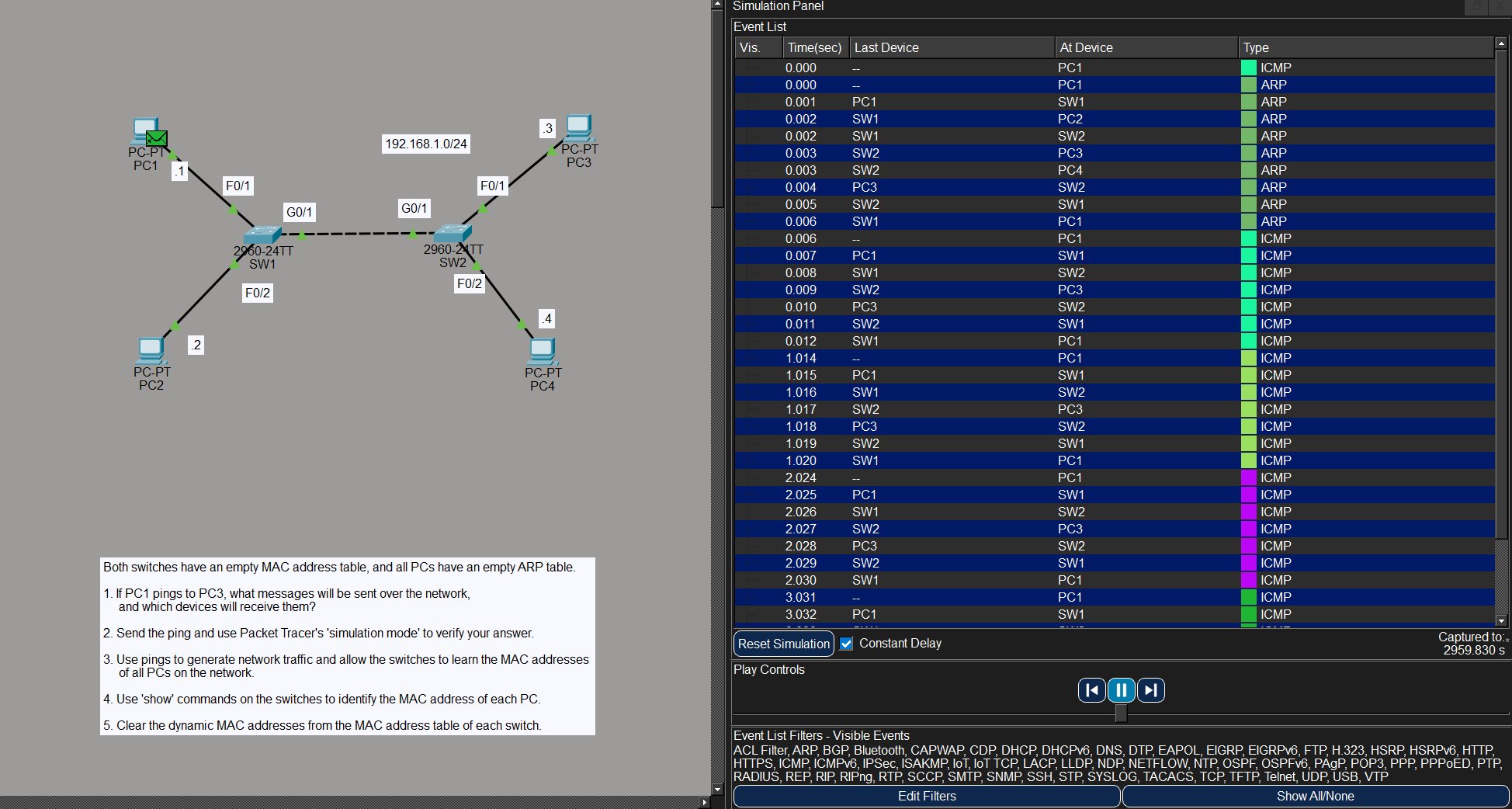This screenshot has height=809, width=1512.
Task: Click the G0/1 label near SW1
Action: (300, 212)
